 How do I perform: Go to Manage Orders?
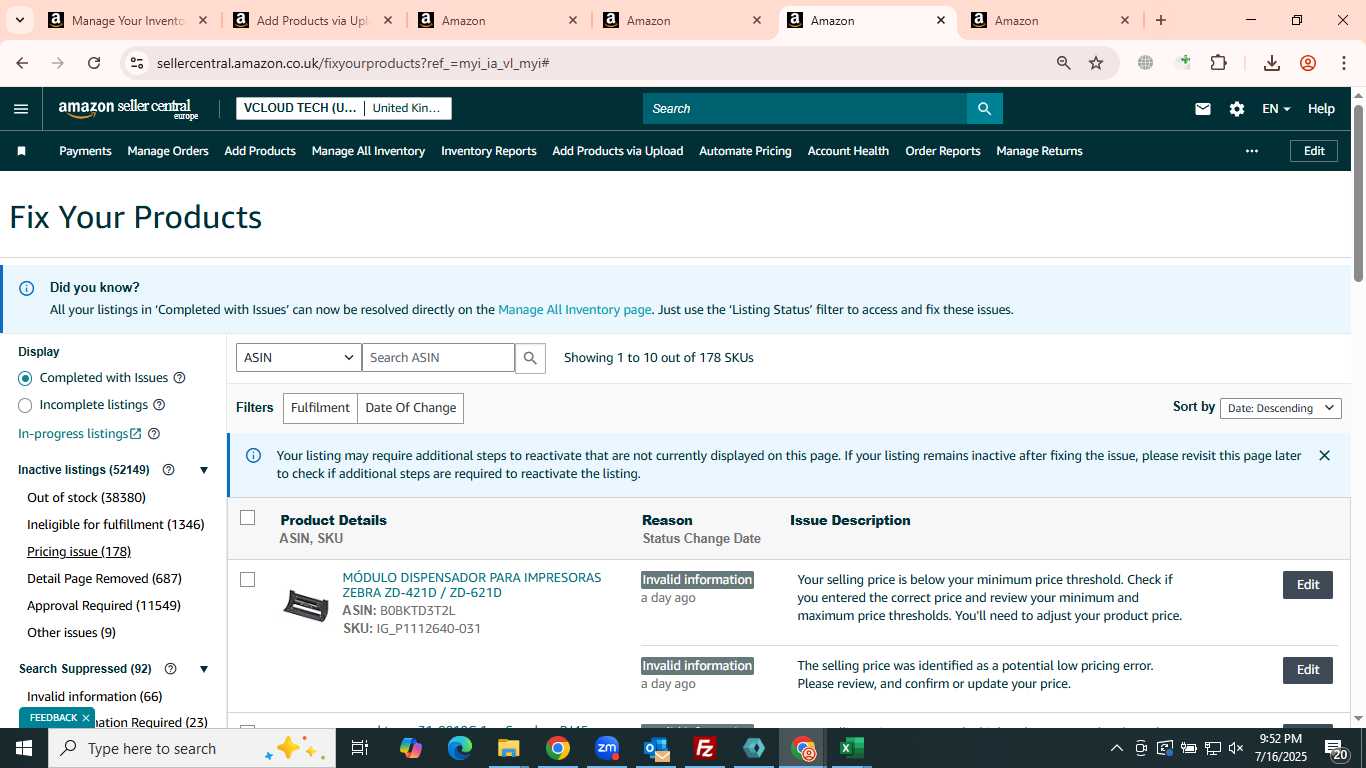click(x=168, y=151)
